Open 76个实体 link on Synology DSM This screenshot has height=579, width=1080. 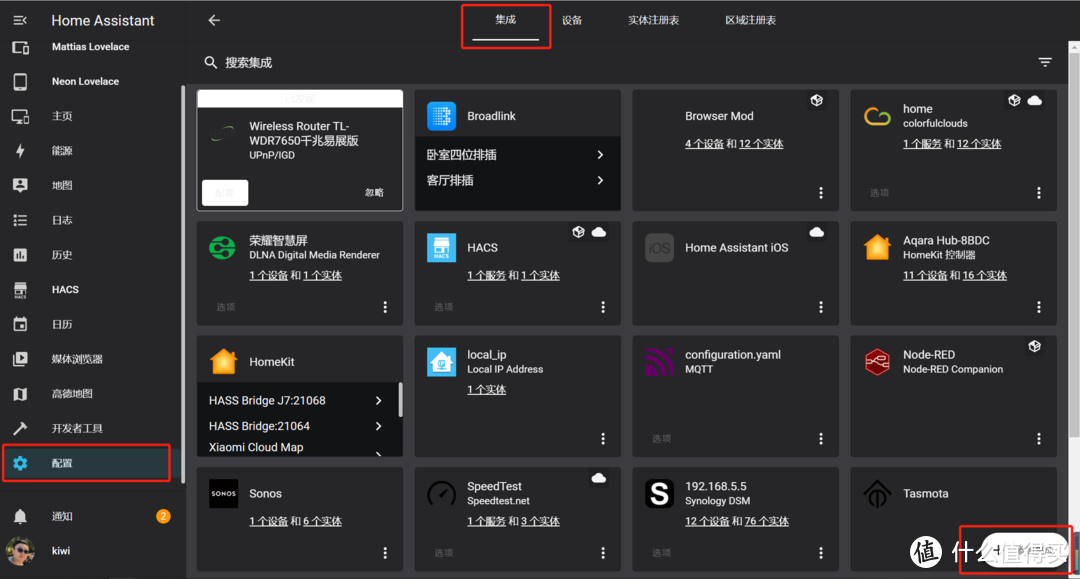coord(767,521)
